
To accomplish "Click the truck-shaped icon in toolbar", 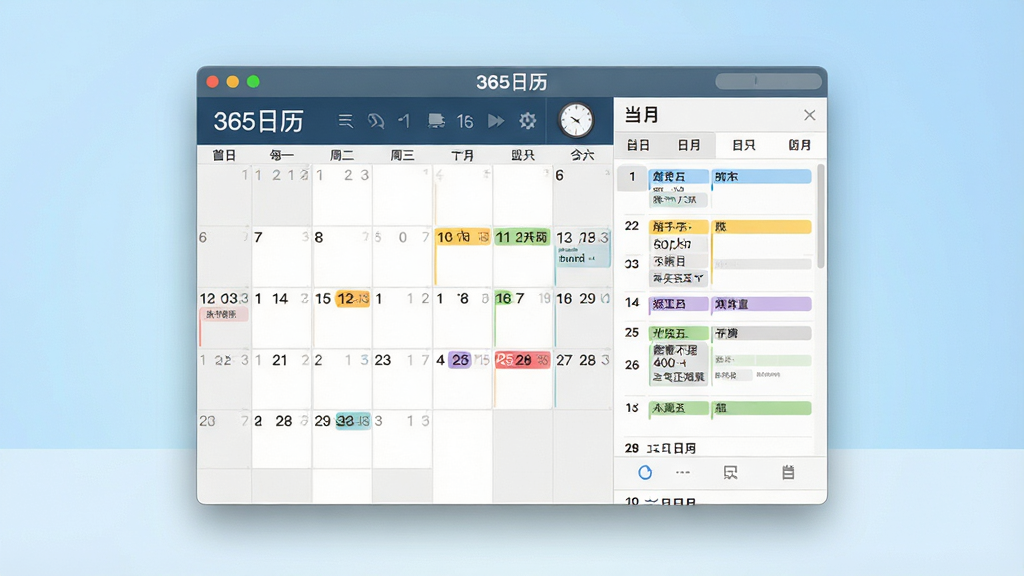I will [x=436, y=121].
